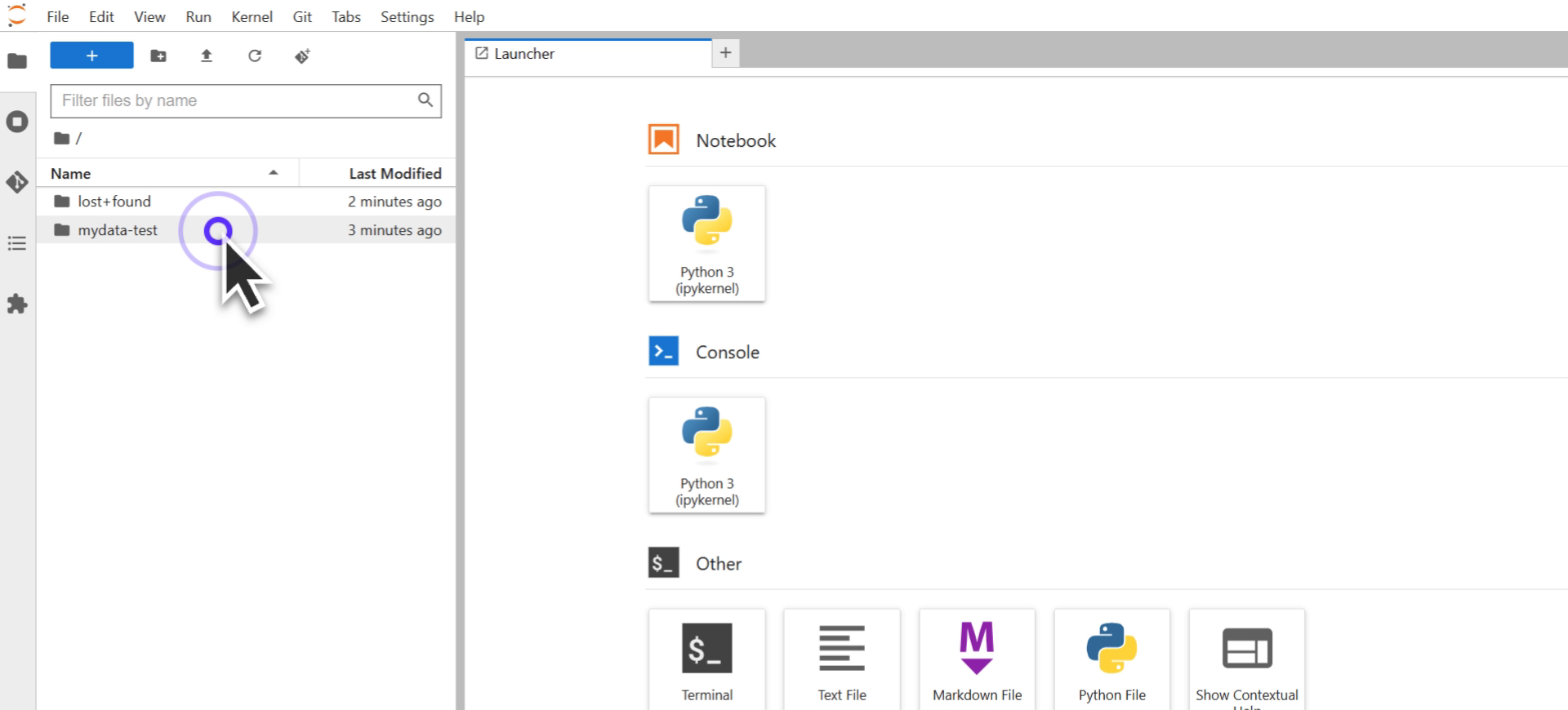This screenshot has width=1568, height=710.
Task: Click the Notebook section icon
Action: coord(663,140)
